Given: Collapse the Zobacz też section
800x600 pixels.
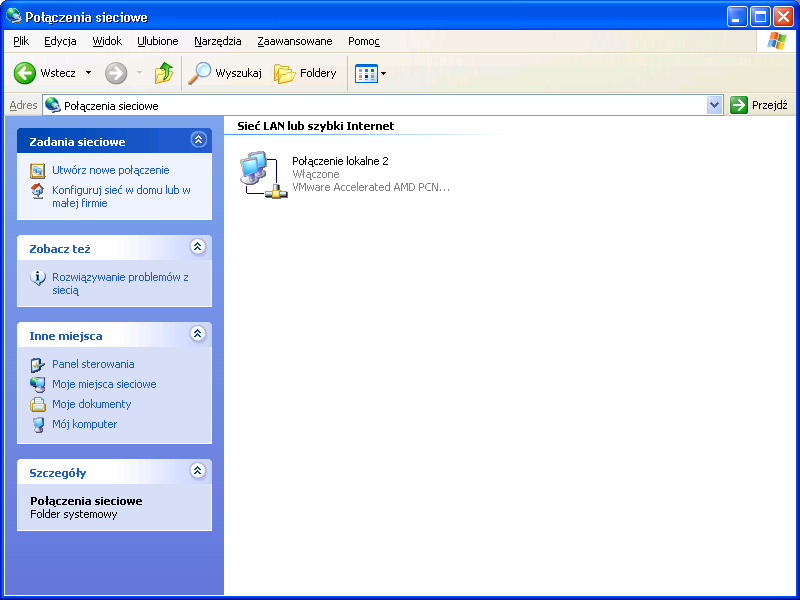Looking at the screenshot, I should [198, 247].
